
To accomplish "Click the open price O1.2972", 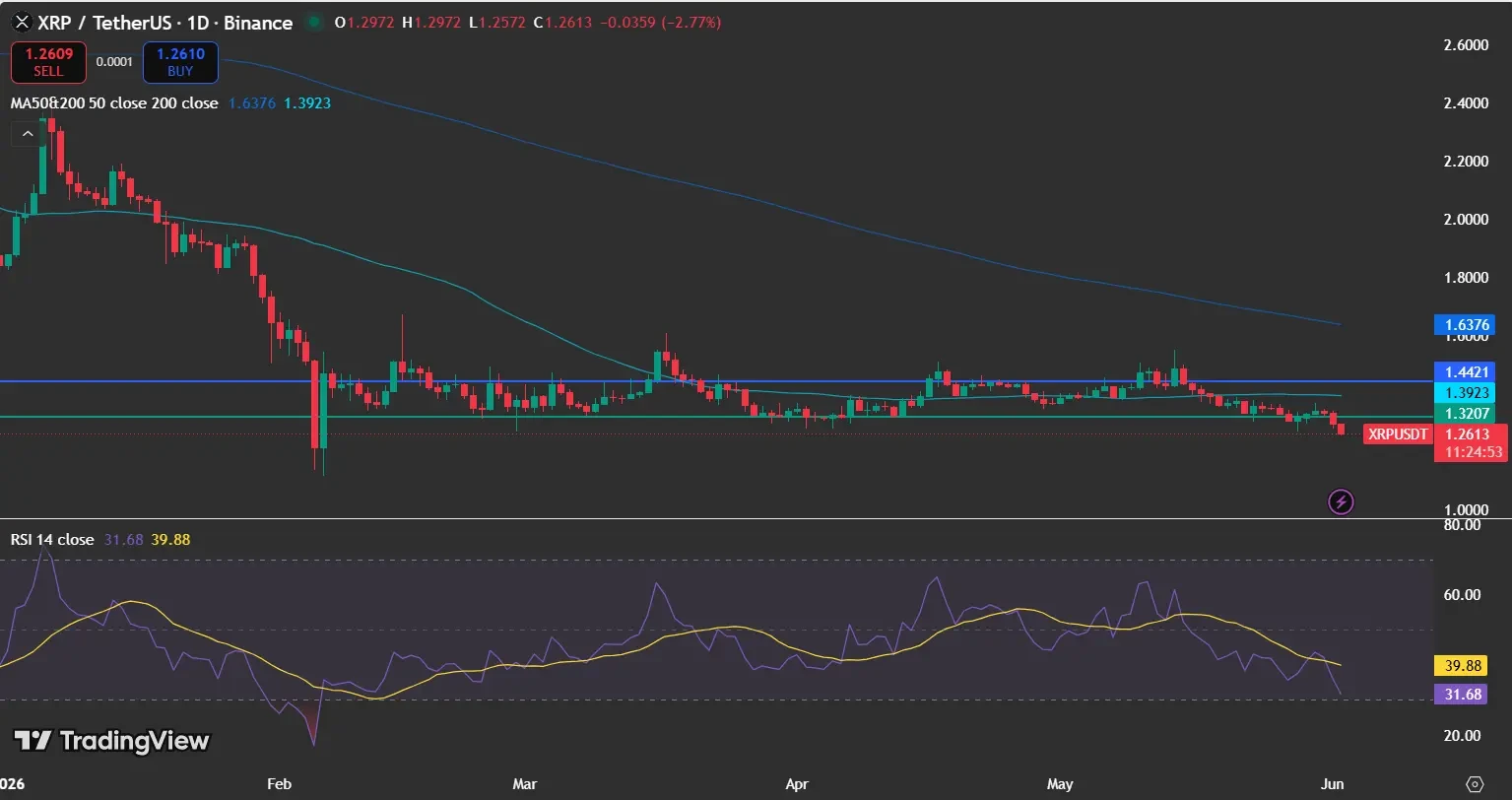I will pos(365,22).
